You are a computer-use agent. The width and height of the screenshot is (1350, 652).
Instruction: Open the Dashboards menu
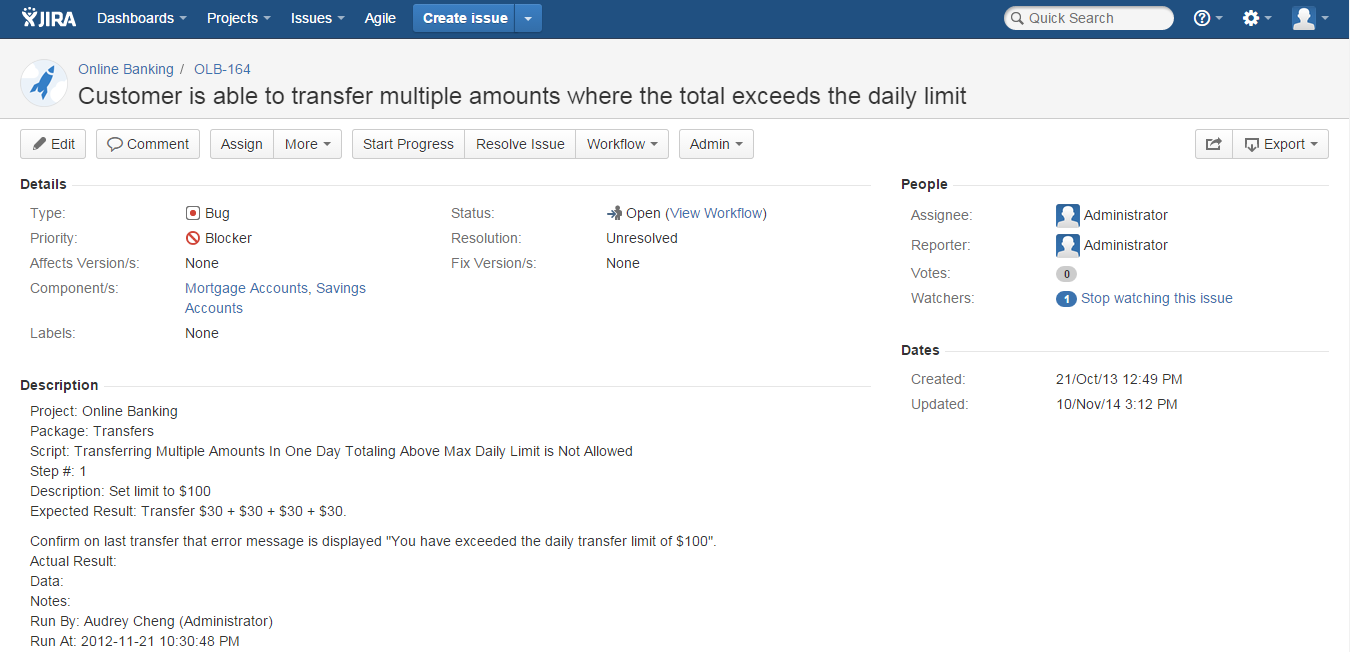[x=141, y=18]
